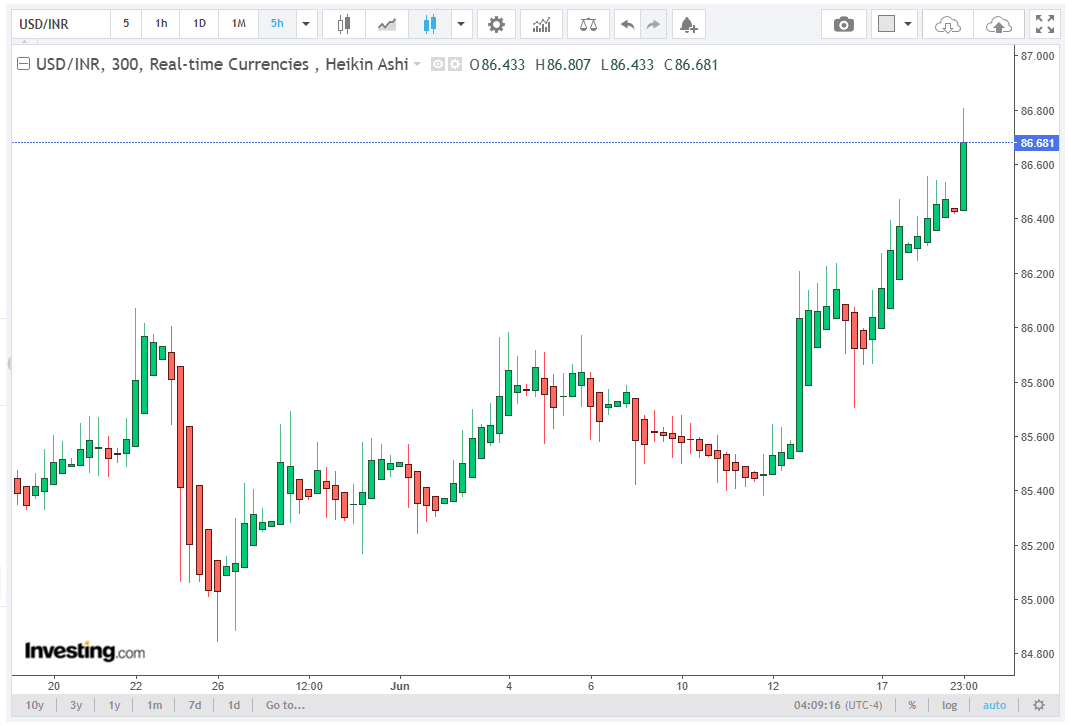Hide Heikin Ashi series with eye icon
This screenshot has height=726, width=1069.
point(438,64)
